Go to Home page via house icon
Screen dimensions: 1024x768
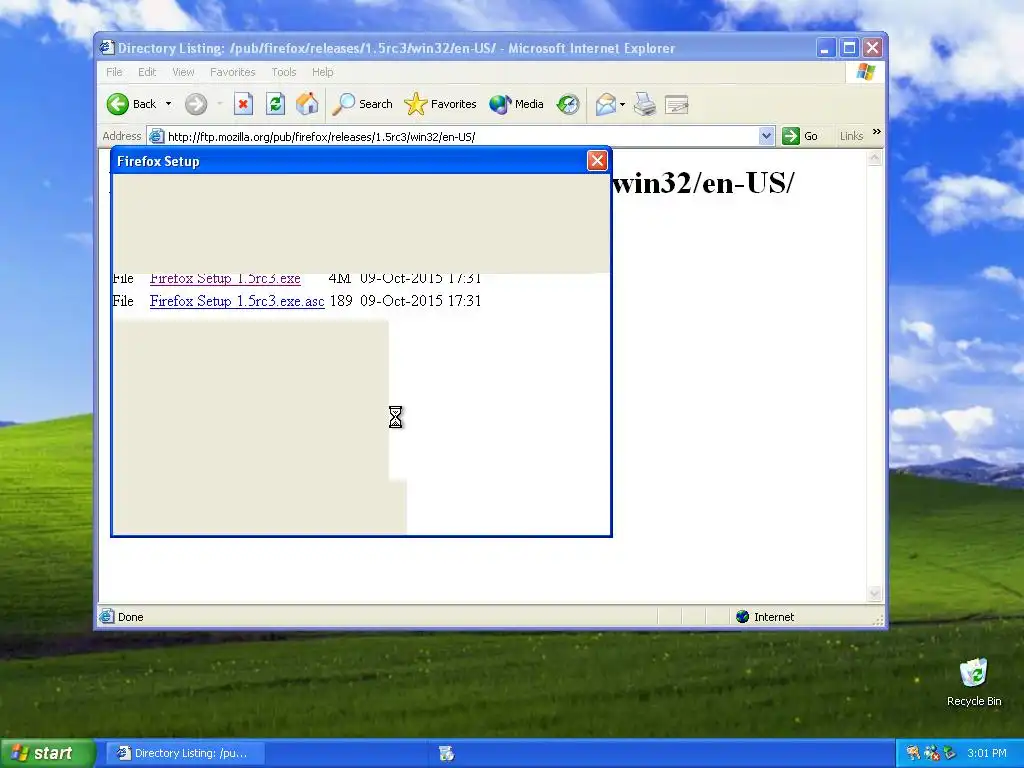307,104
